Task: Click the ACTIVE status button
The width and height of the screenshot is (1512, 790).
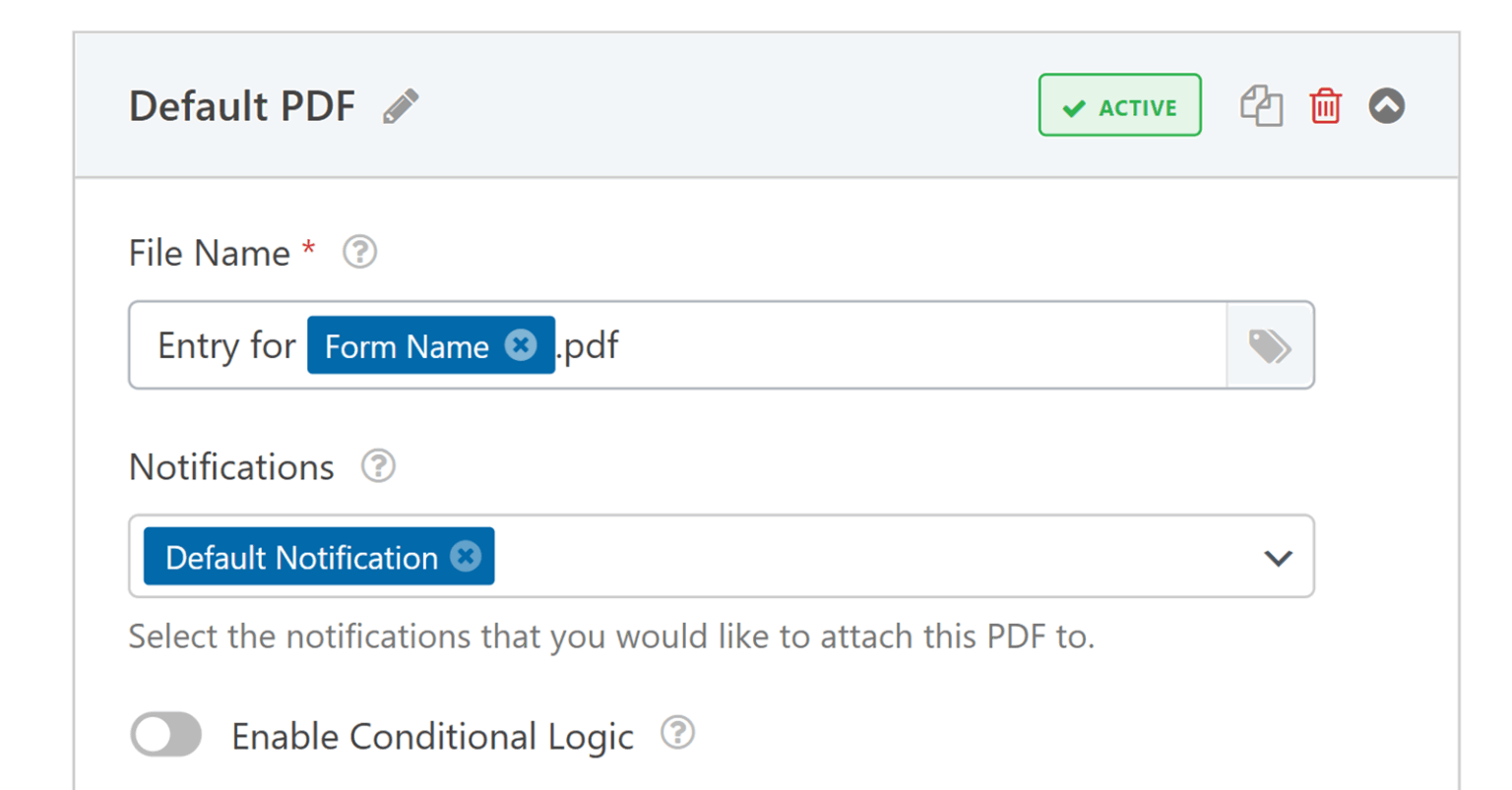Action: click(1119, 104)
